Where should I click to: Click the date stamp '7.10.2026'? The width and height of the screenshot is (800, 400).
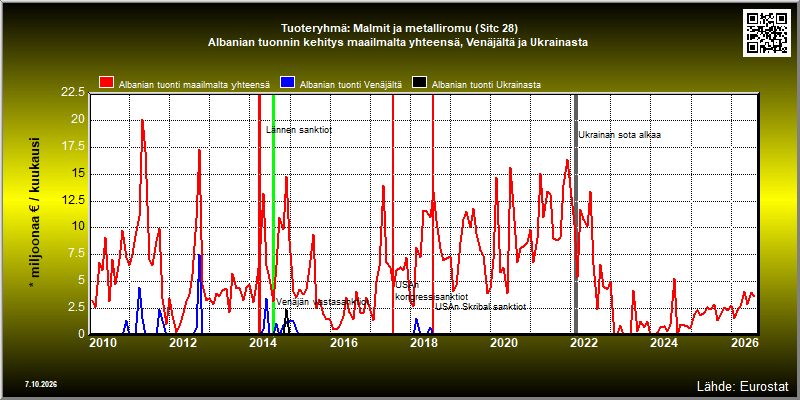(x=40, y=384)
